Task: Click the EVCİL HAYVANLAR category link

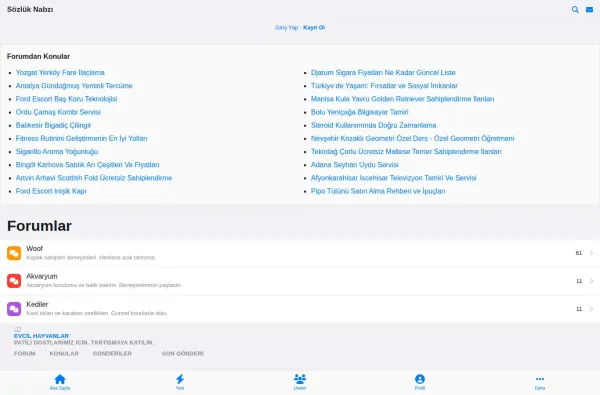Action: pos(41,336)
